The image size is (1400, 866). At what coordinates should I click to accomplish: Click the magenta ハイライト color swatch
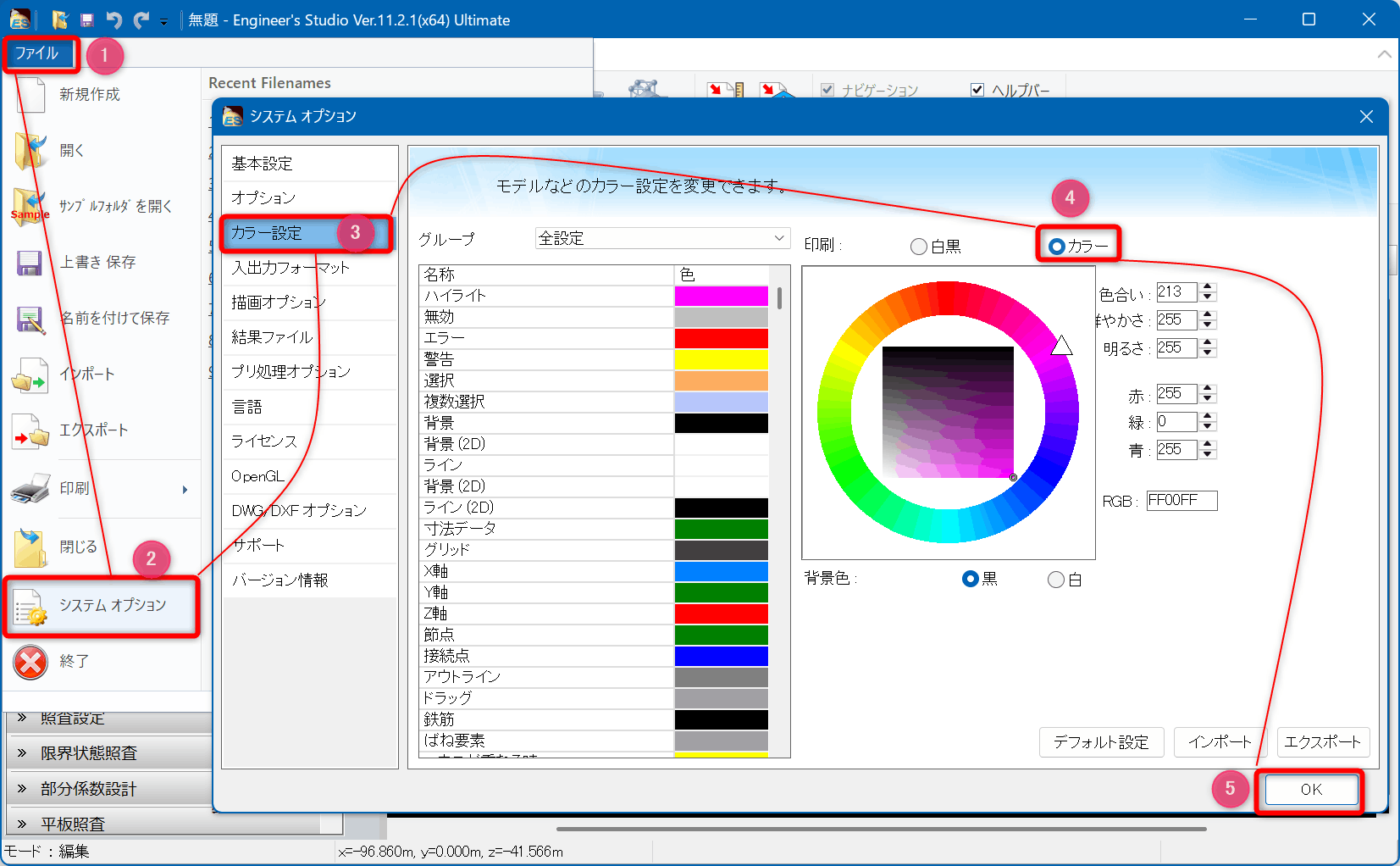[x=722, y=296]
